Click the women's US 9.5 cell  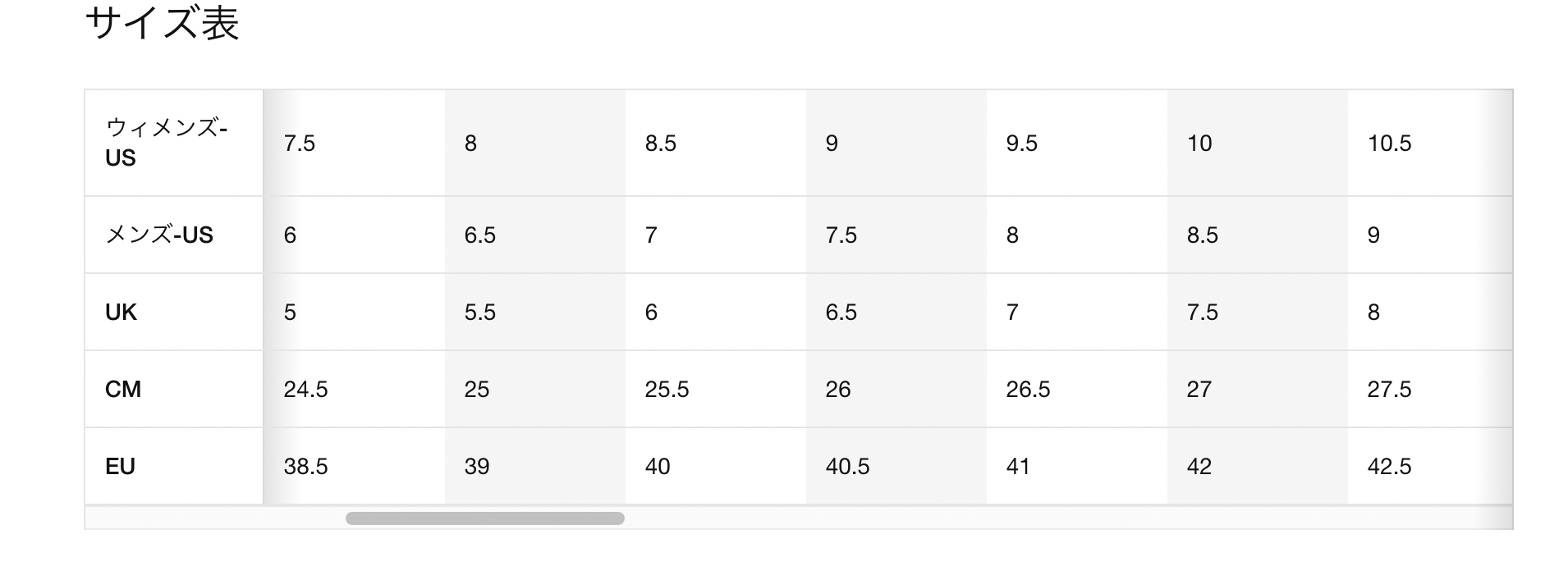point(1077,143)
